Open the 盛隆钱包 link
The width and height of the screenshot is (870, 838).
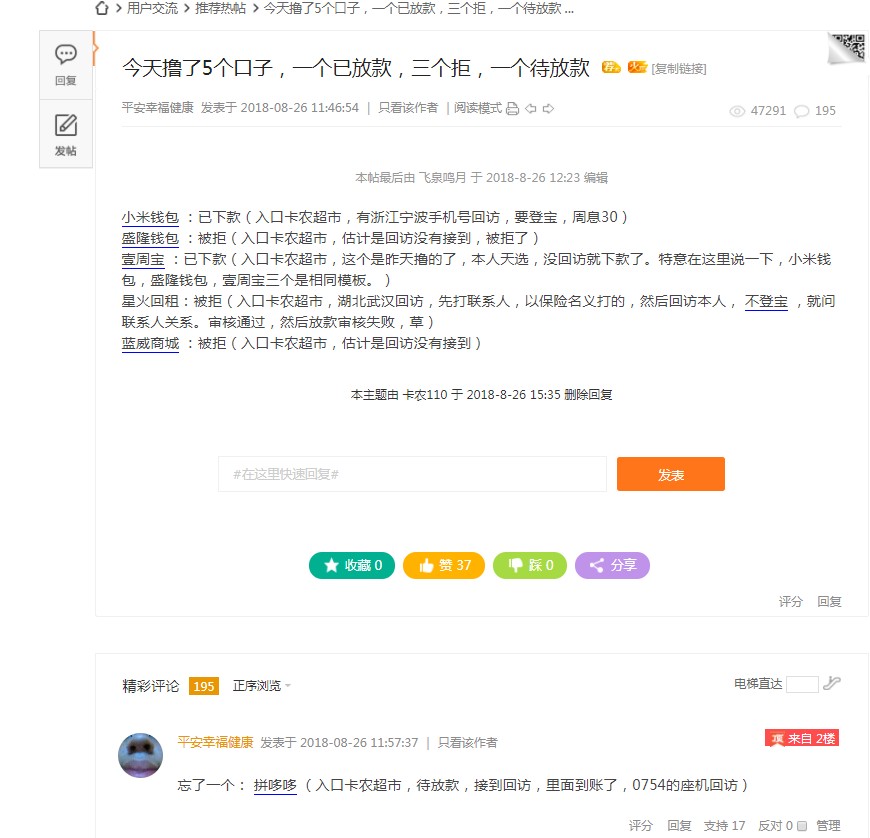[x=150, y=238]
